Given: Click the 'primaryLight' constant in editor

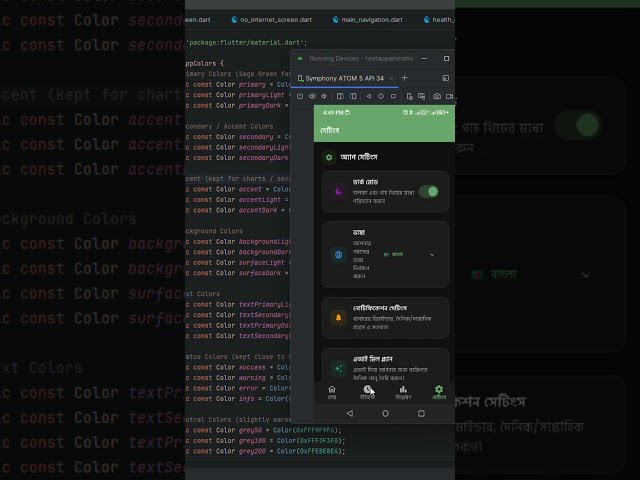Looking at the screenshot, I should pyautogui.click(x=262, y=95).
